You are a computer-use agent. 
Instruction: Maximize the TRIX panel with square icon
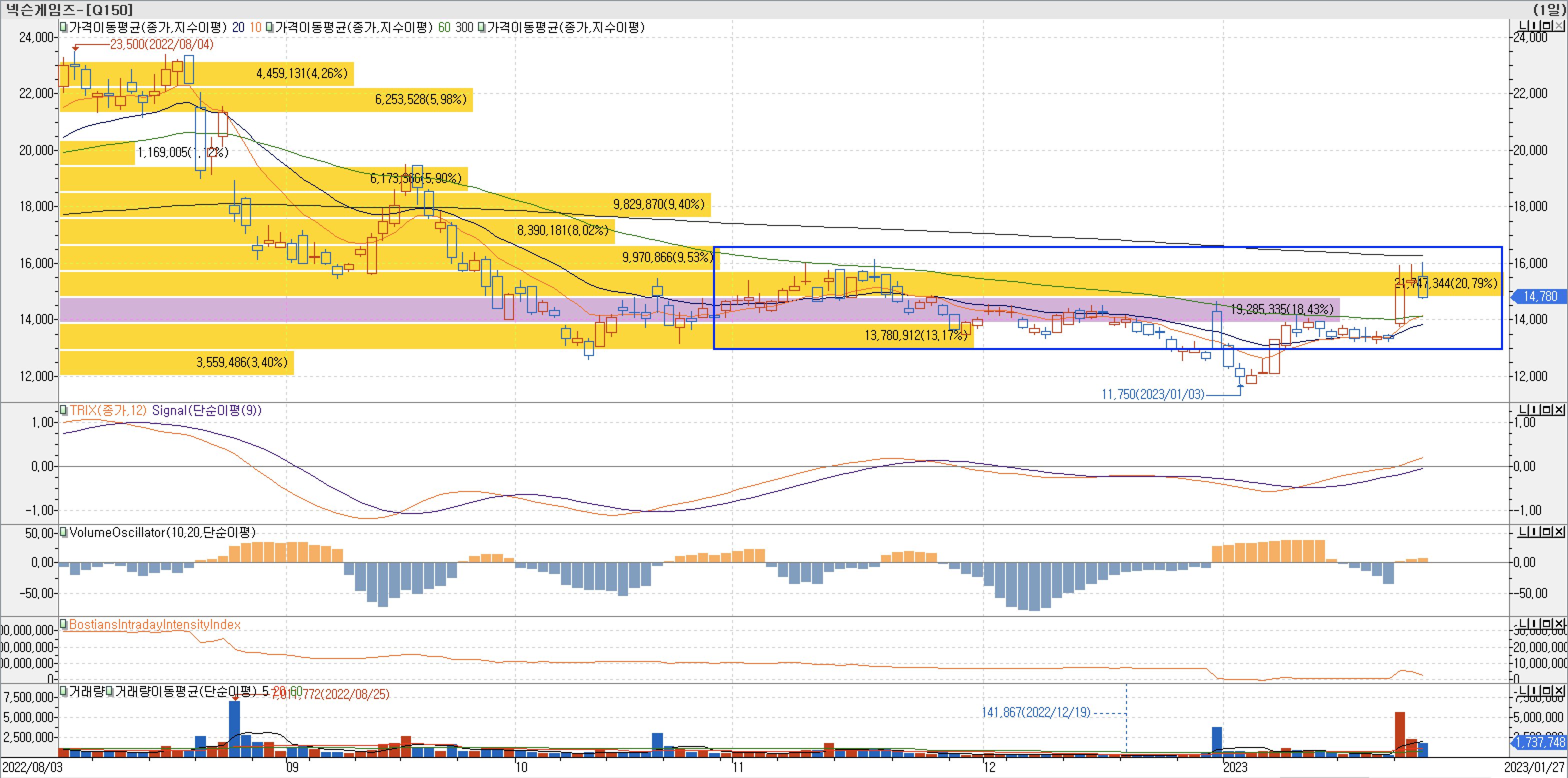(1546, 409)
